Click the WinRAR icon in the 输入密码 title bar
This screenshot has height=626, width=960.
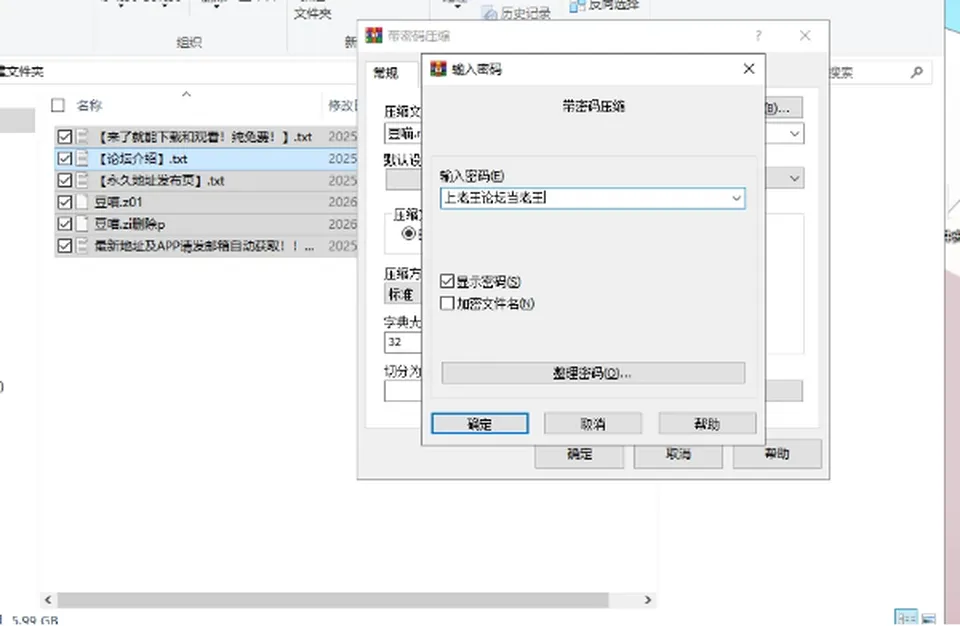pyautogui.click(x=438, y=69)
